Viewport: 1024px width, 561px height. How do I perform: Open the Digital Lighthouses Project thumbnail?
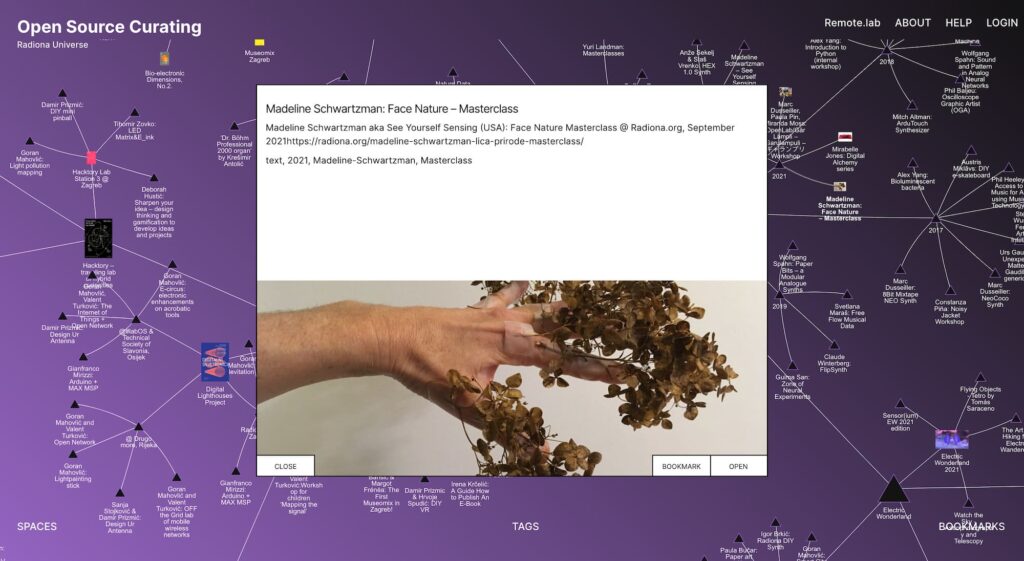pyautogui.click(x=215, y=362)
